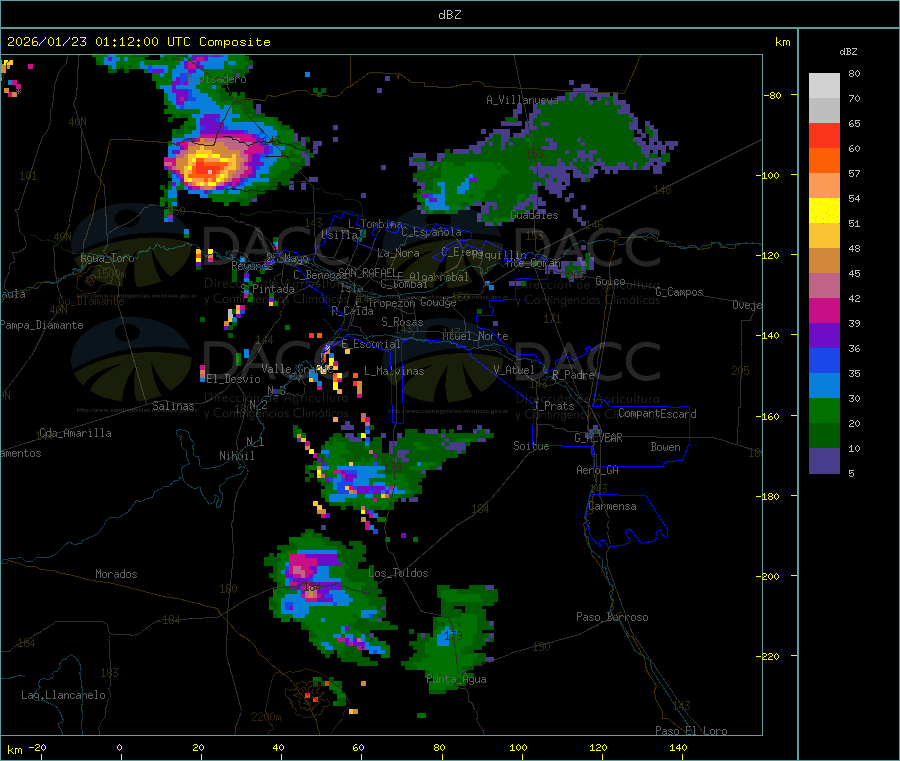Select the Pampa_Diamante location label
This screenshot has width=900, height=761.
pyautogui.click(x=41, y=325)
